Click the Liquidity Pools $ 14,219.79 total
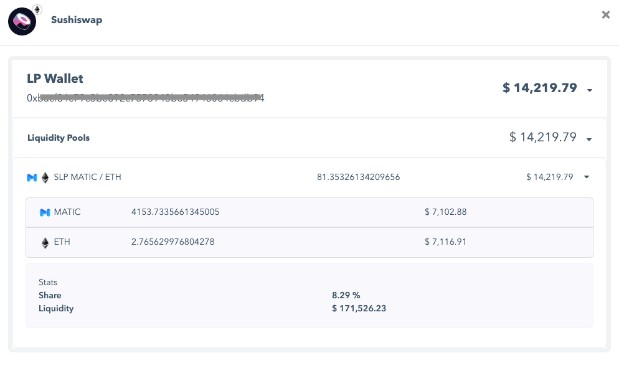 [x=543, y=137]
